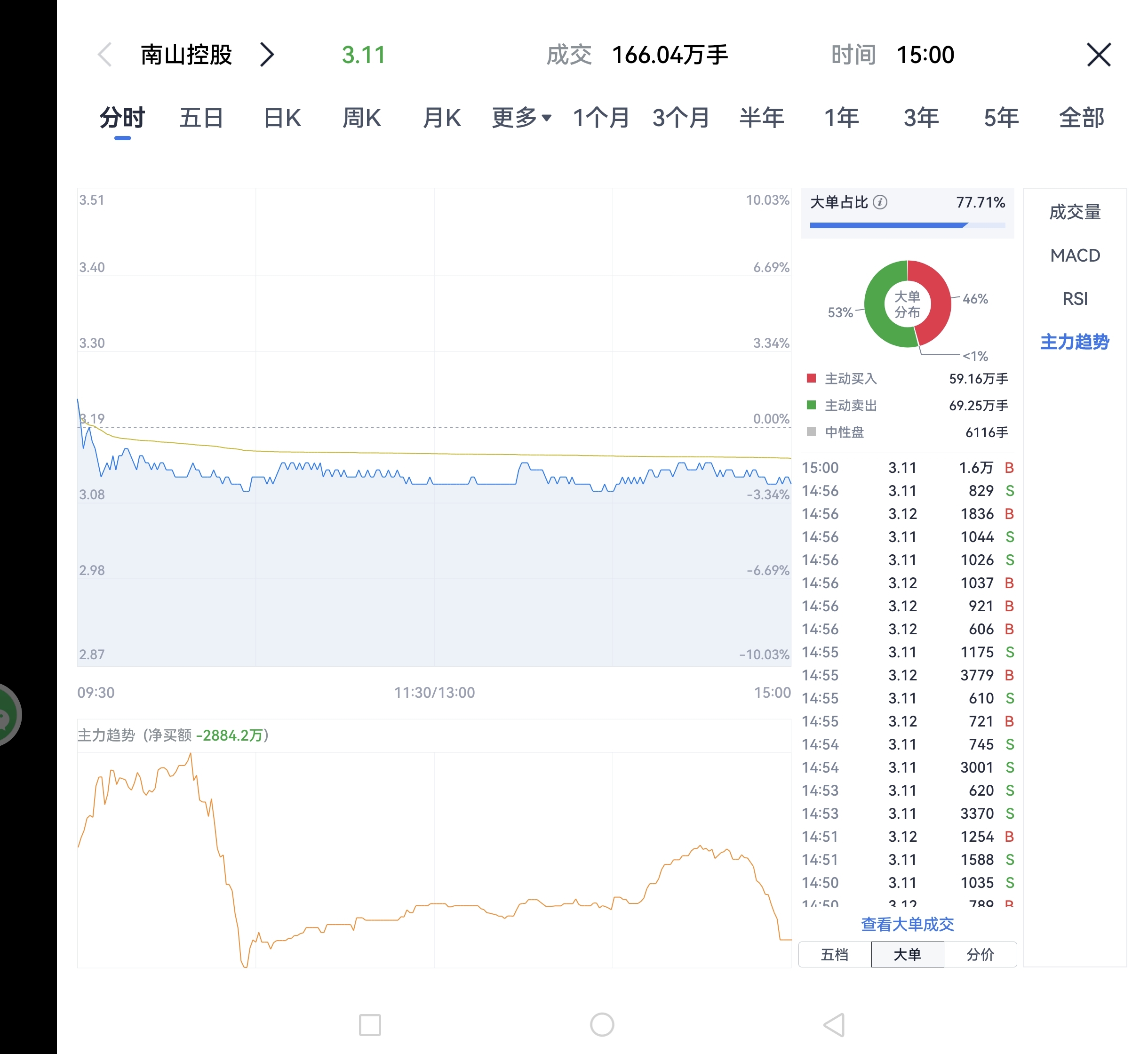Switch to the 五日 chart tab

tap(201, 118)
